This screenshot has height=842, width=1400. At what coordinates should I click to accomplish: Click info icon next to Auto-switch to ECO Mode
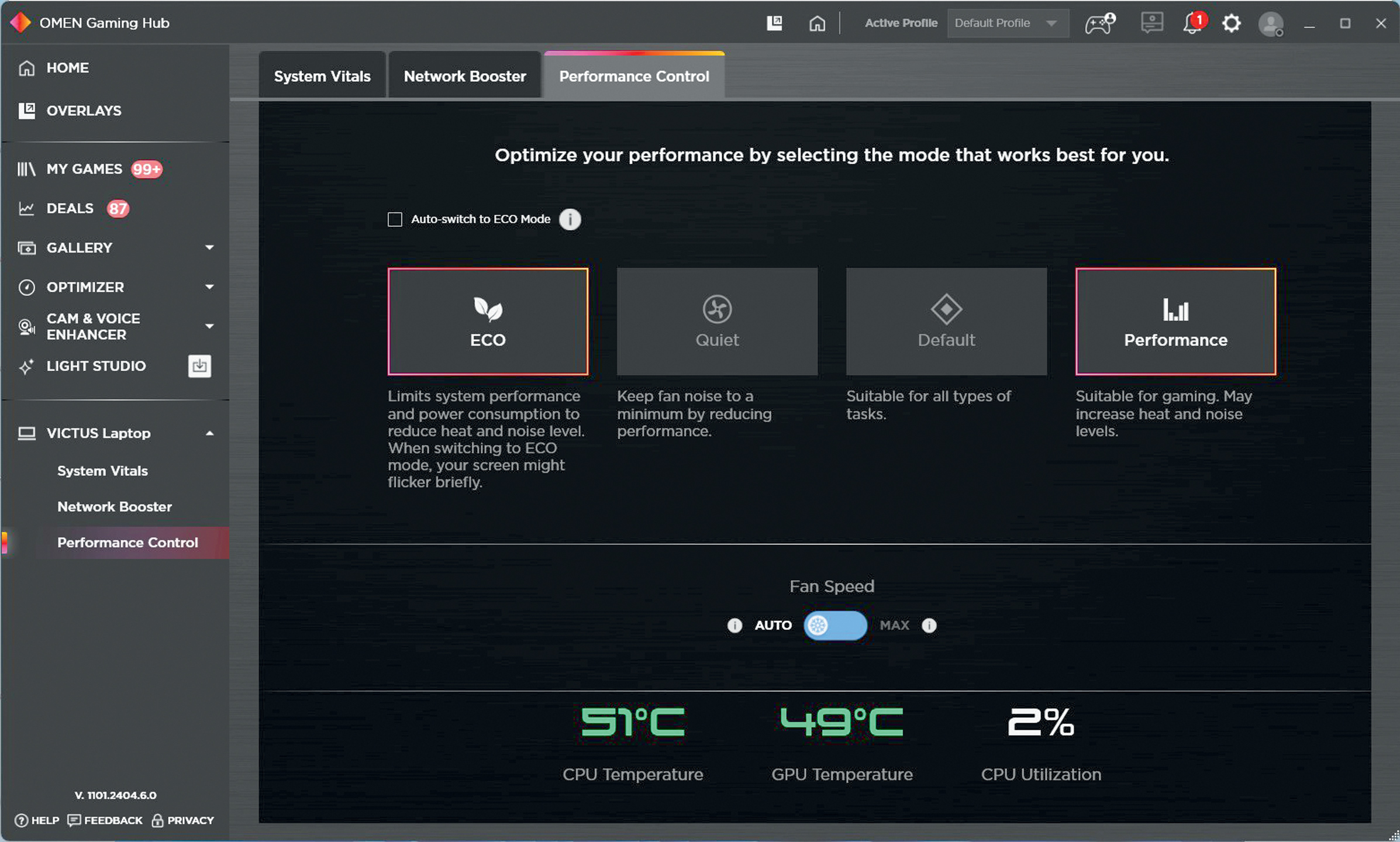[570, 219]
